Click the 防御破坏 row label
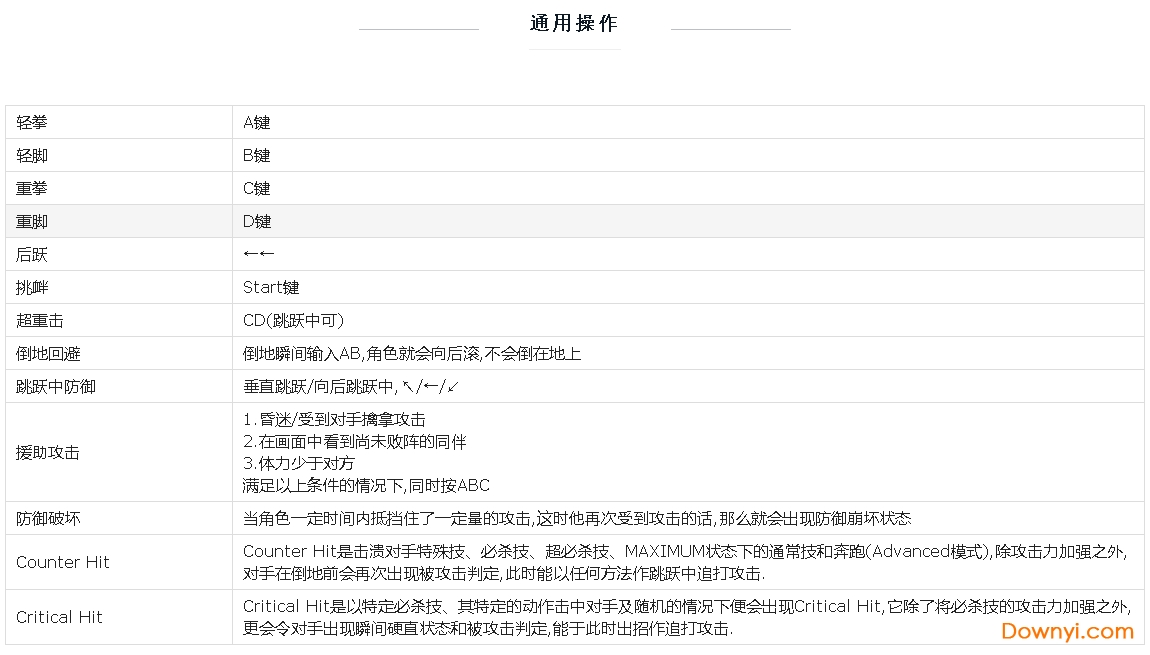 point(48,519)
